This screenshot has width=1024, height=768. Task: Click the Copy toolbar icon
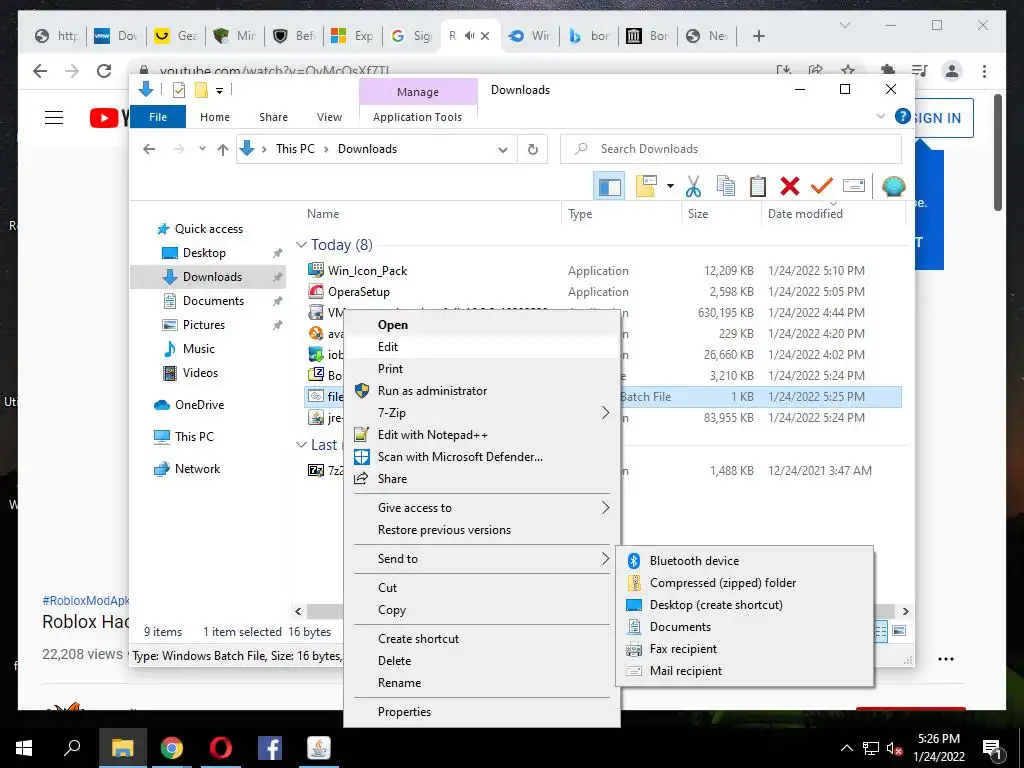point(726,186)
